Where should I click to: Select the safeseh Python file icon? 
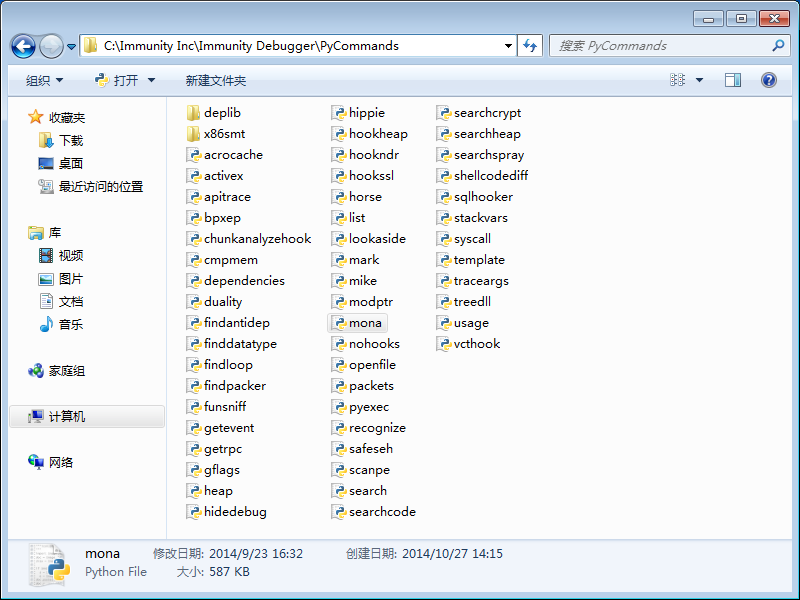tap(338, 449)
